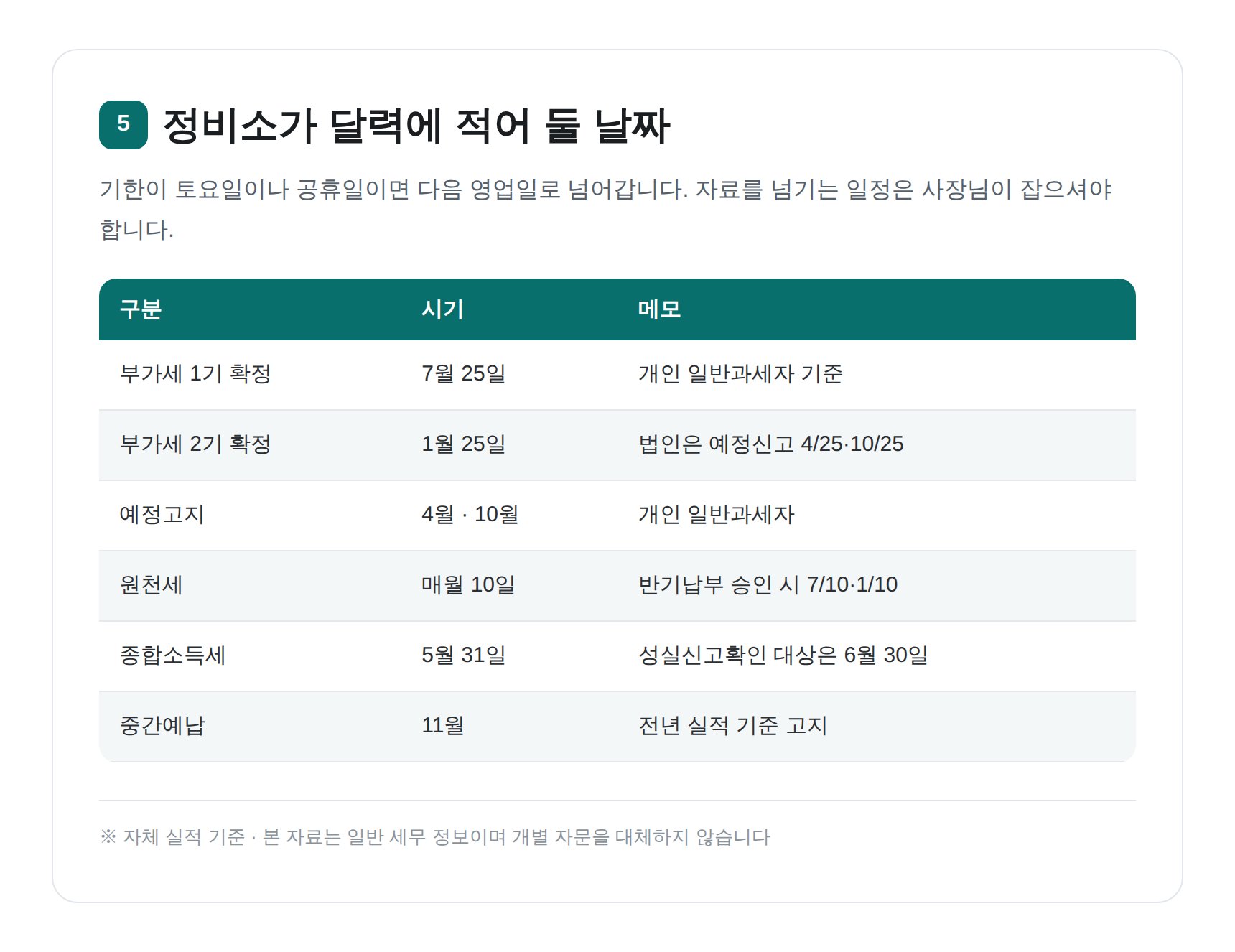This screenshot has height=952, width=1235.
Task: Select the 종합소득세 row label
Action: (x=172, y=655)
